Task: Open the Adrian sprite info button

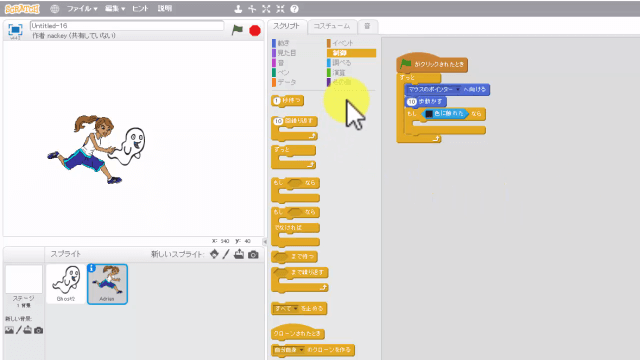Action: (92, 268)
